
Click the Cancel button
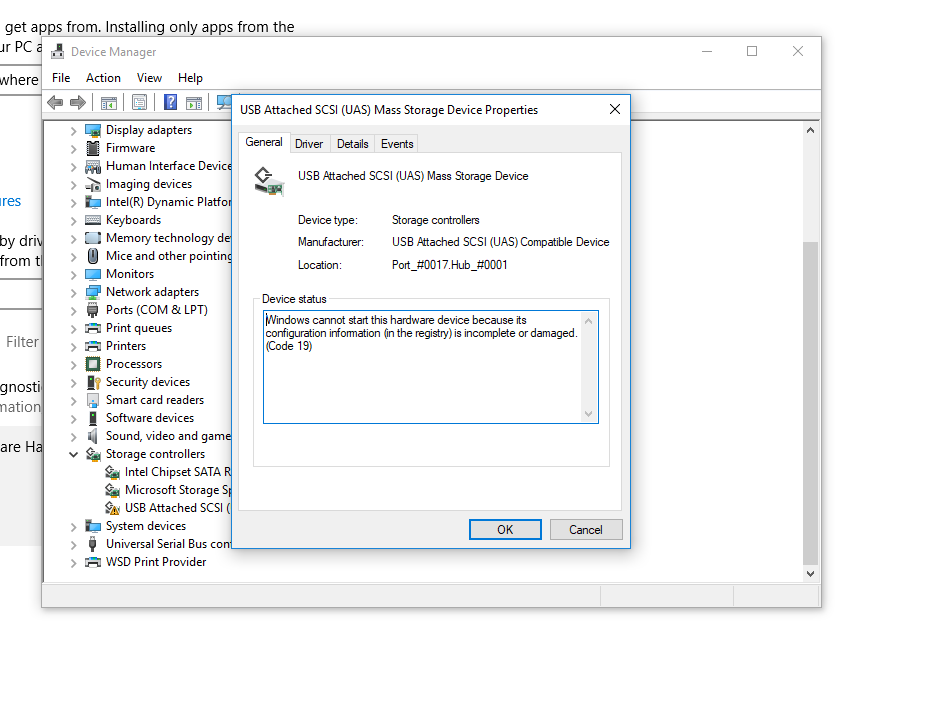coord(586,529)
